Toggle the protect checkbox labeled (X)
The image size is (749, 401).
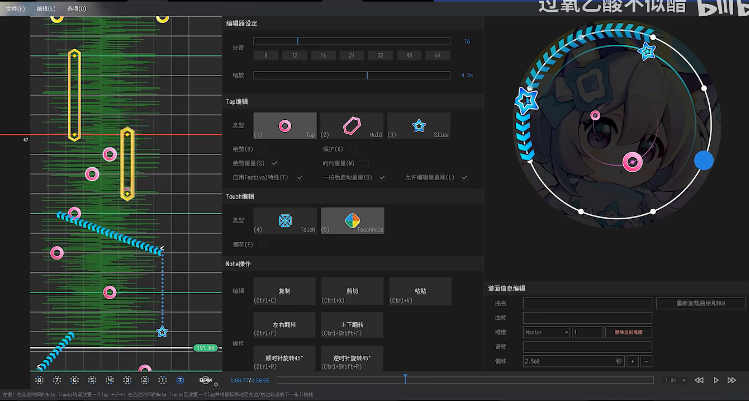(353, 149)
